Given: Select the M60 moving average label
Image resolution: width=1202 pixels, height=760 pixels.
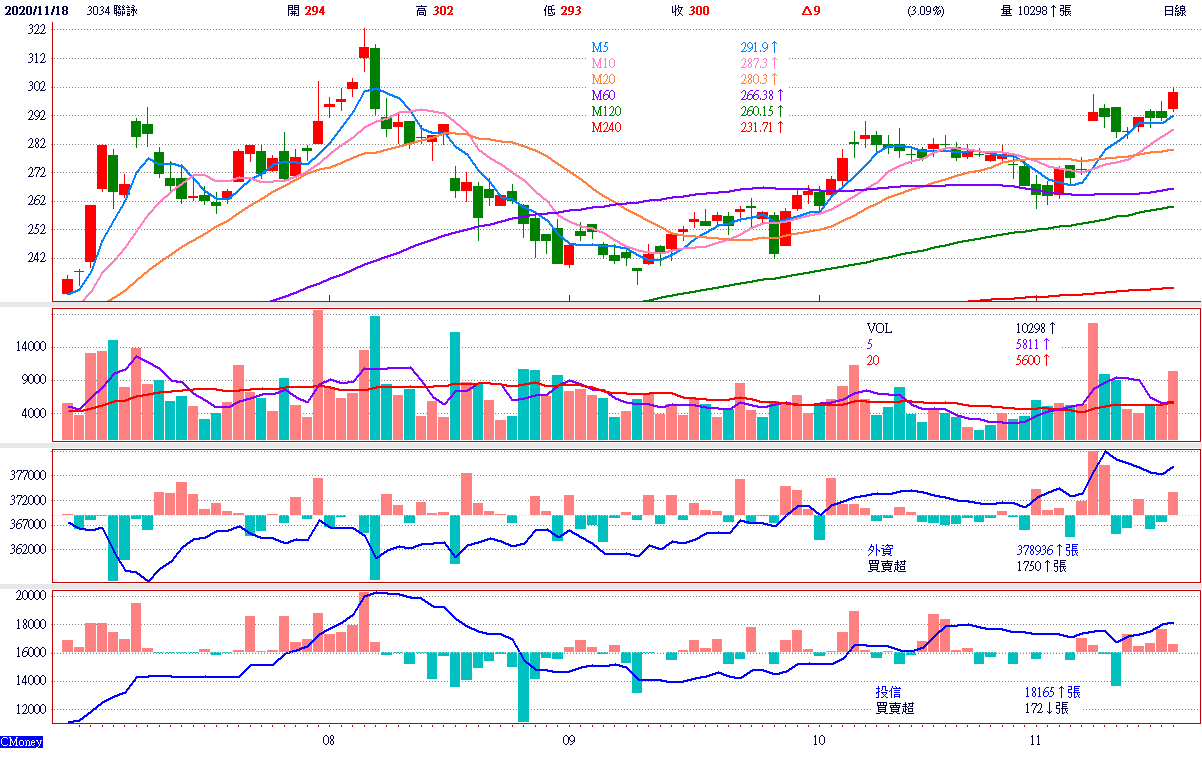Looking at the screenshot, I should click(603, 95).
